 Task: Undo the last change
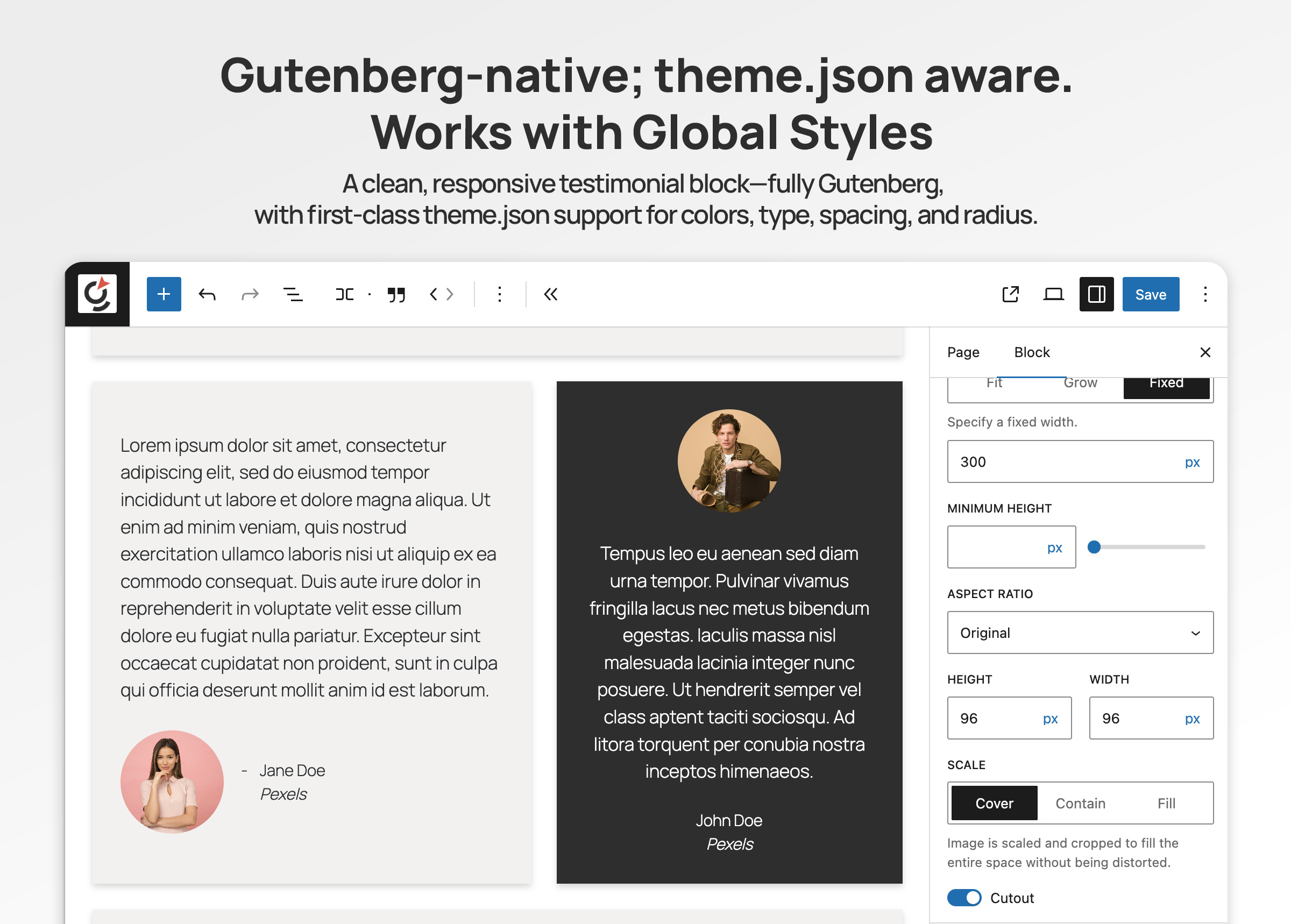[x=207, y=294]
